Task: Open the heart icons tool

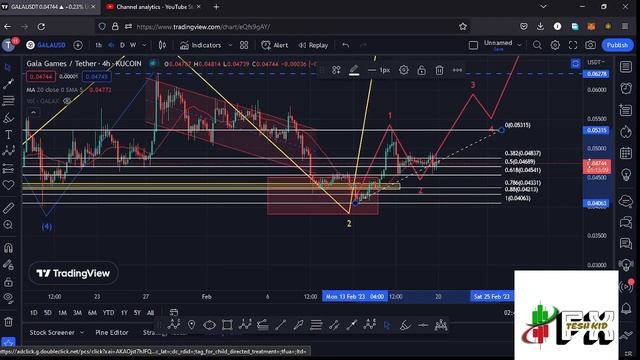Action: (8, 185)
